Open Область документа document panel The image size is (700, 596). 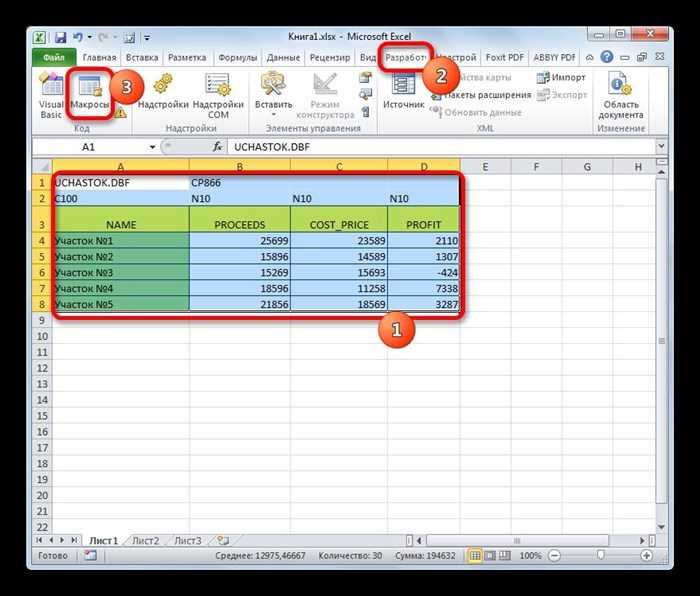pos(621,95)
